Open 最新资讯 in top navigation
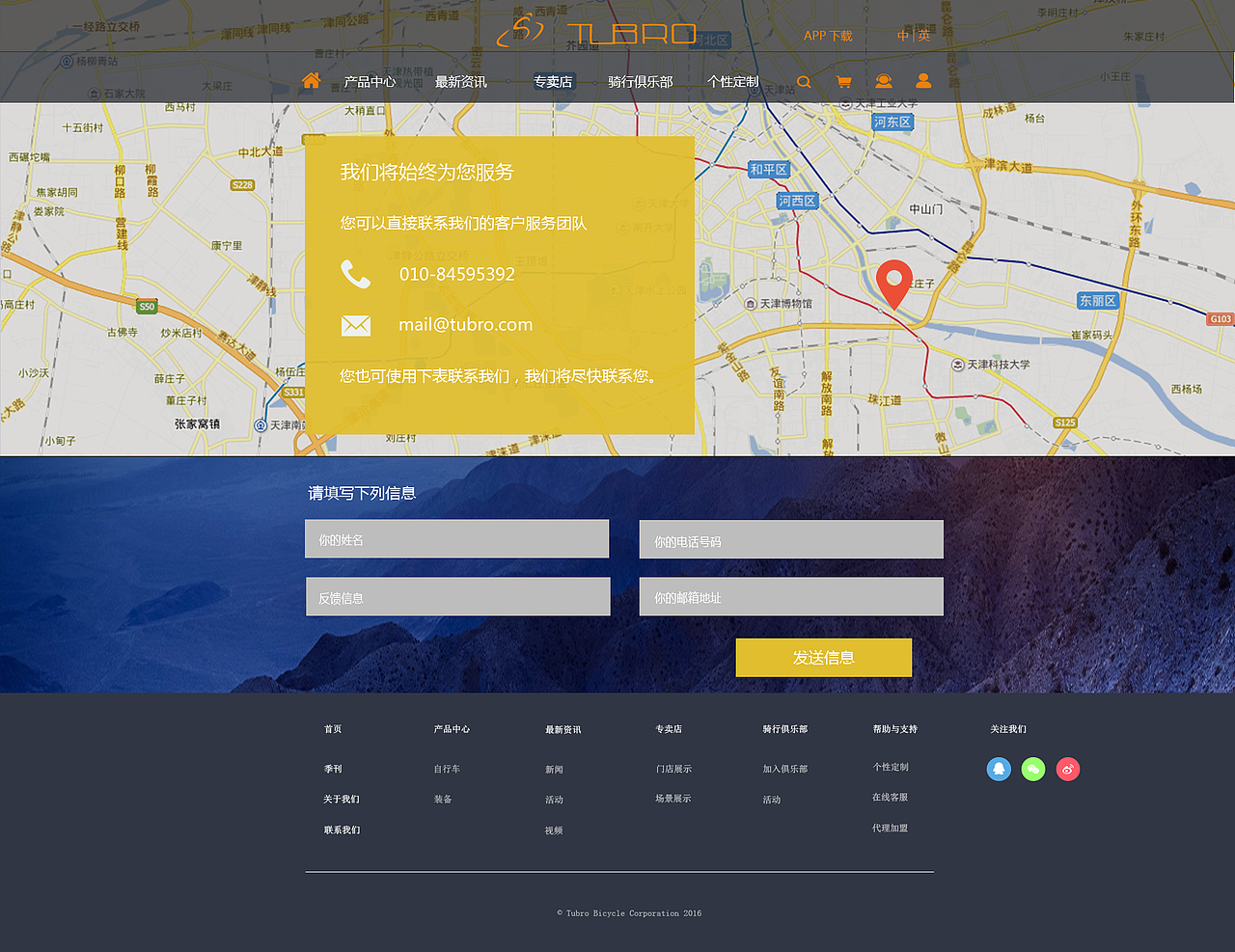1235x952 pixels. (x=461, y=82)
